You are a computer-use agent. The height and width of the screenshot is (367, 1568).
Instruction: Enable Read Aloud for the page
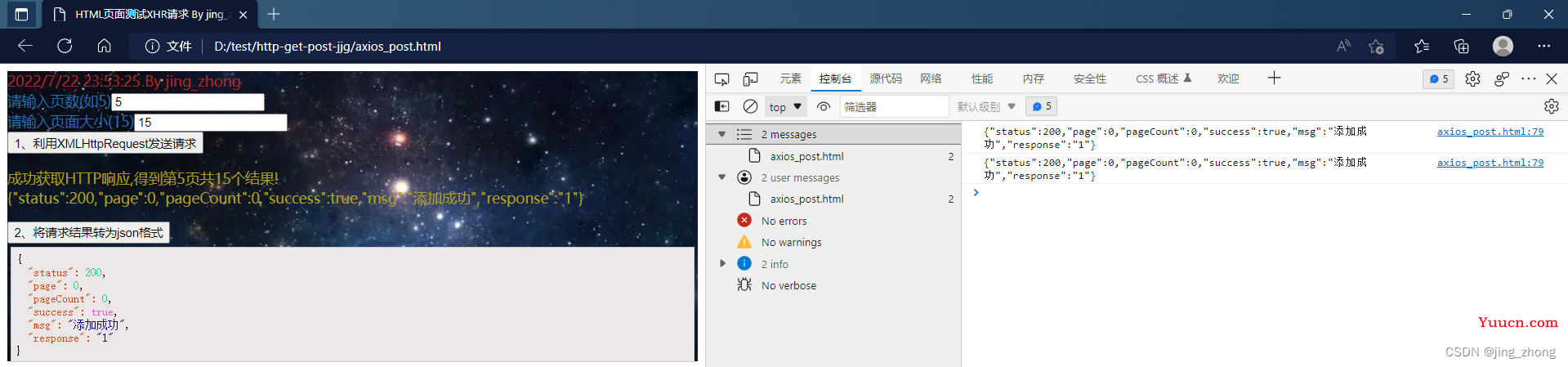[1343, 47]
